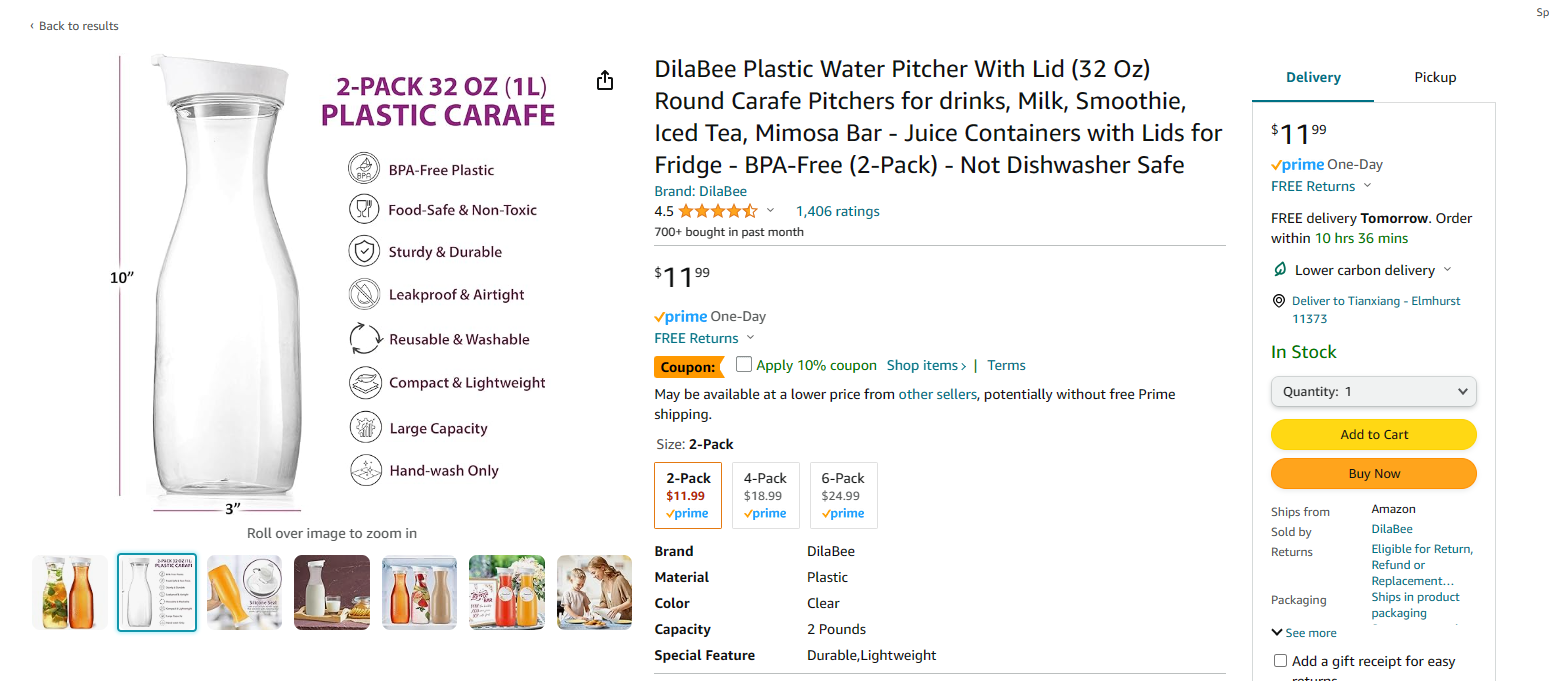Expand the See more details section
1549x681 pixels.
1304,633
